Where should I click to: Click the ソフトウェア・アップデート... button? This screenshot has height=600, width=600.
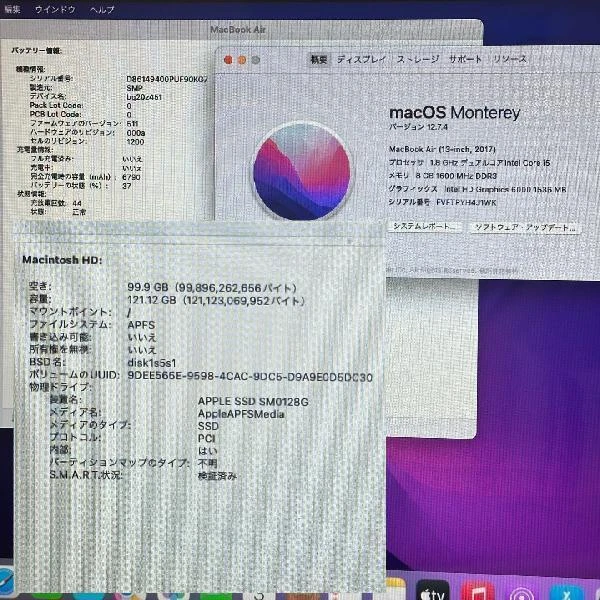525,228
